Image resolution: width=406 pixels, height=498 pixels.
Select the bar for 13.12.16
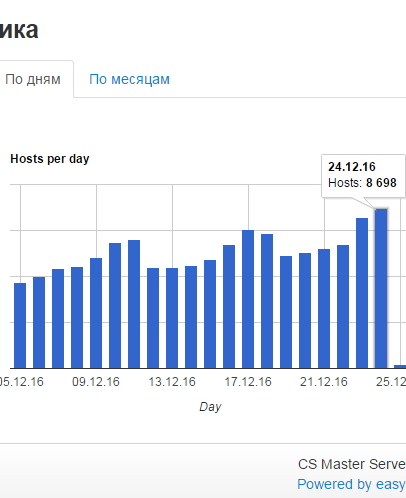point(172,318)
